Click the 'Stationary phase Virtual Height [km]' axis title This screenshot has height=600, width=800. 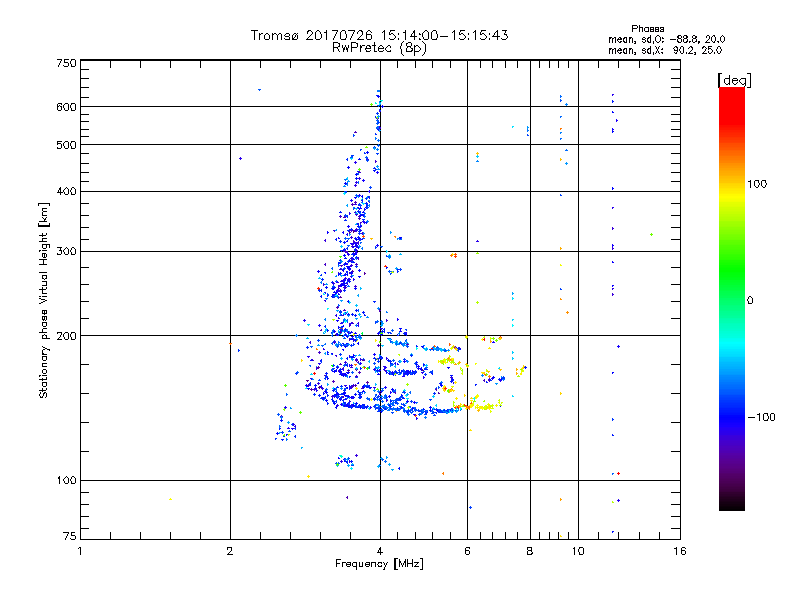click(44, 300)
